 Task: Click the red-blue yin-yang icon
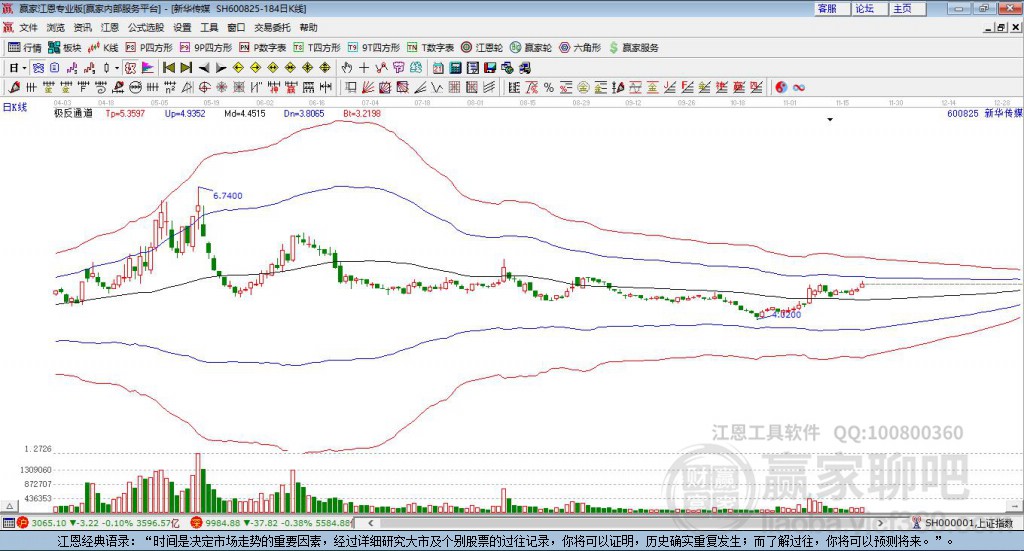780,87
